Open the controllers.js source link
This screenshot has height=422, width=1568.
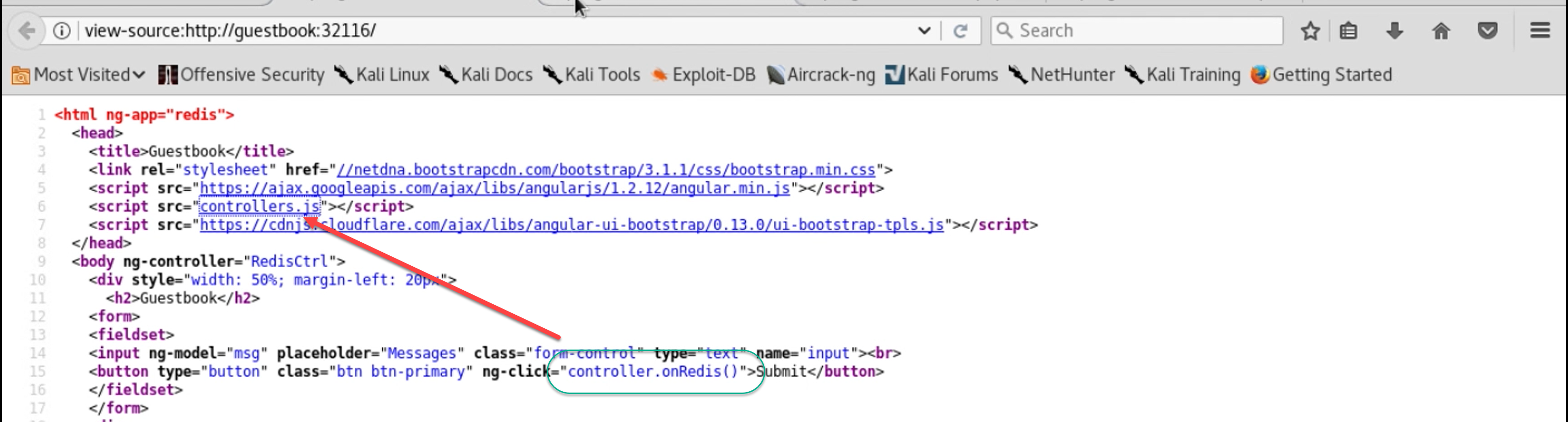(x=260, y=206)
